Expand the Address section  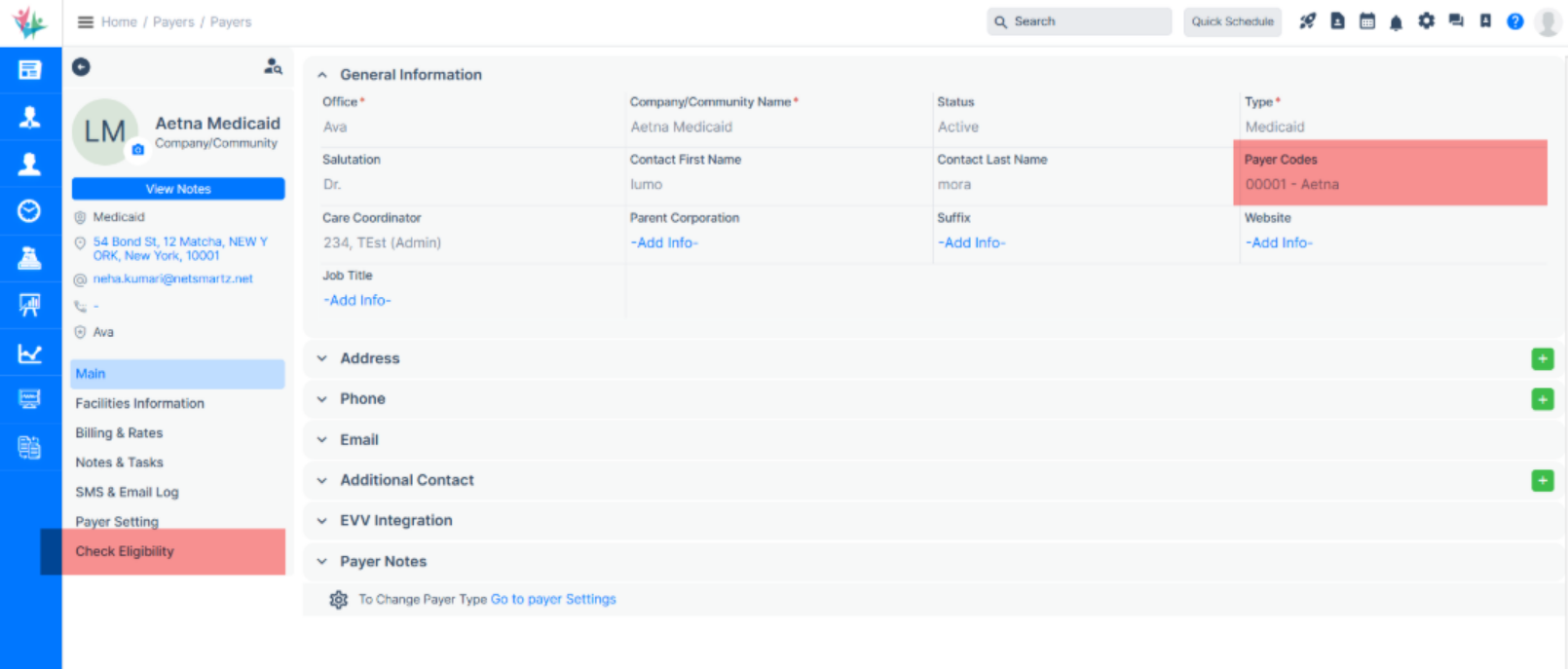click(321, 358)
